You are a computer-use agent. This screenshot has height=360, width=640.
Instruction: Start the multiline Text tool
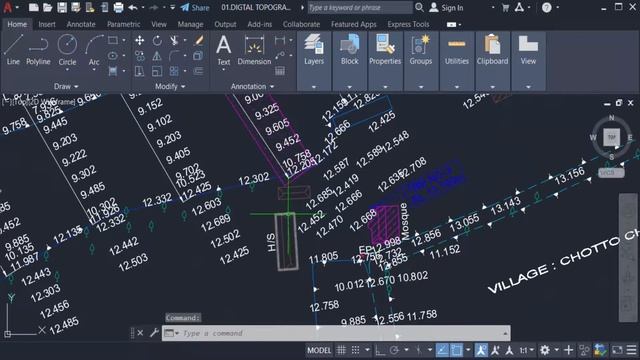[224, 50]
